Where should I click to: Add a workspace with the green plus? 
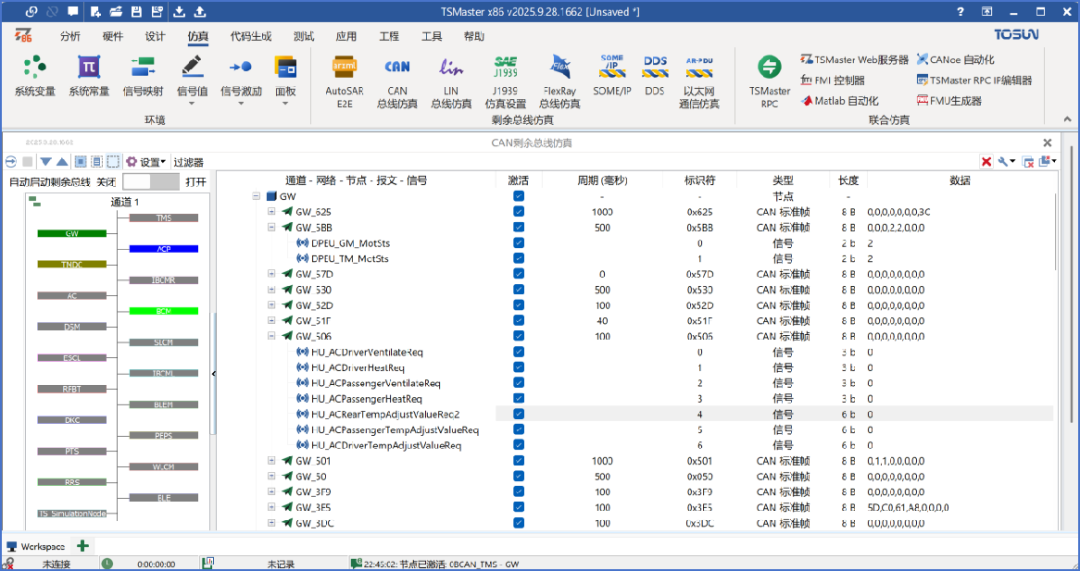click(83, 546)
